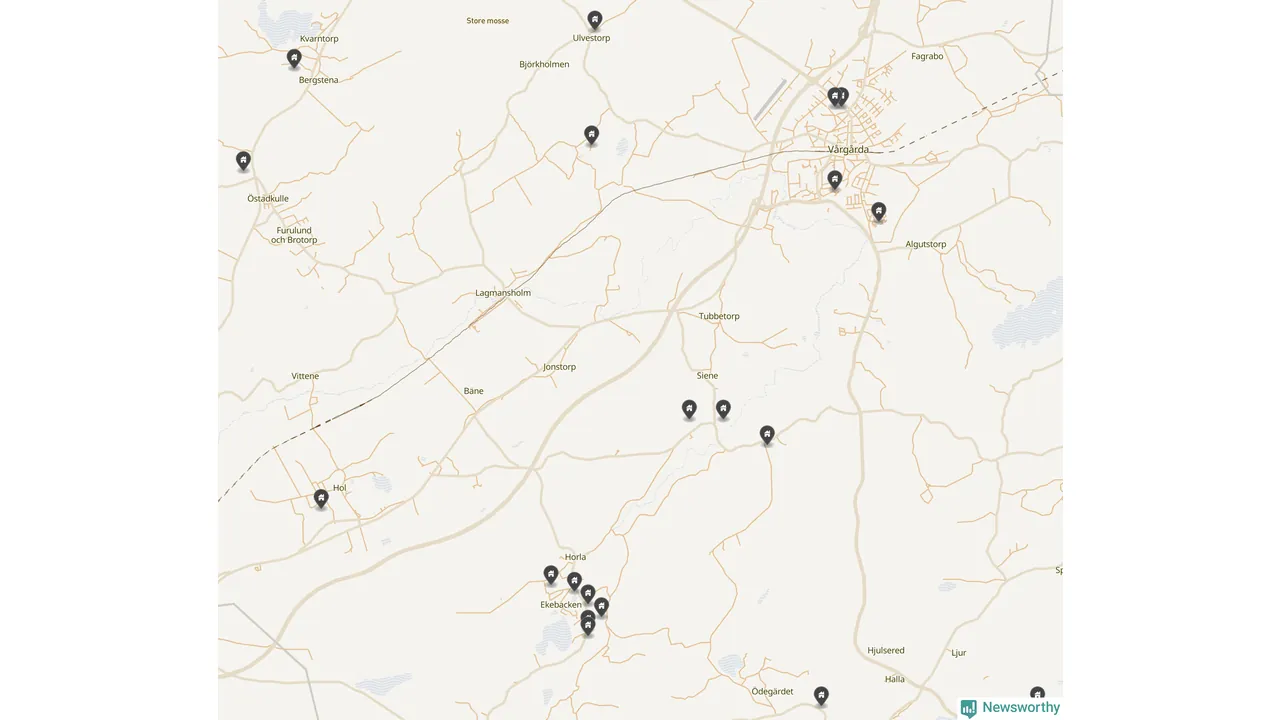Image resolution: width=1280 pixels, height=720 pixels.
Task: Open the house marker above Östadkulle
Action: pyautogui.click(x=243, y=160)
